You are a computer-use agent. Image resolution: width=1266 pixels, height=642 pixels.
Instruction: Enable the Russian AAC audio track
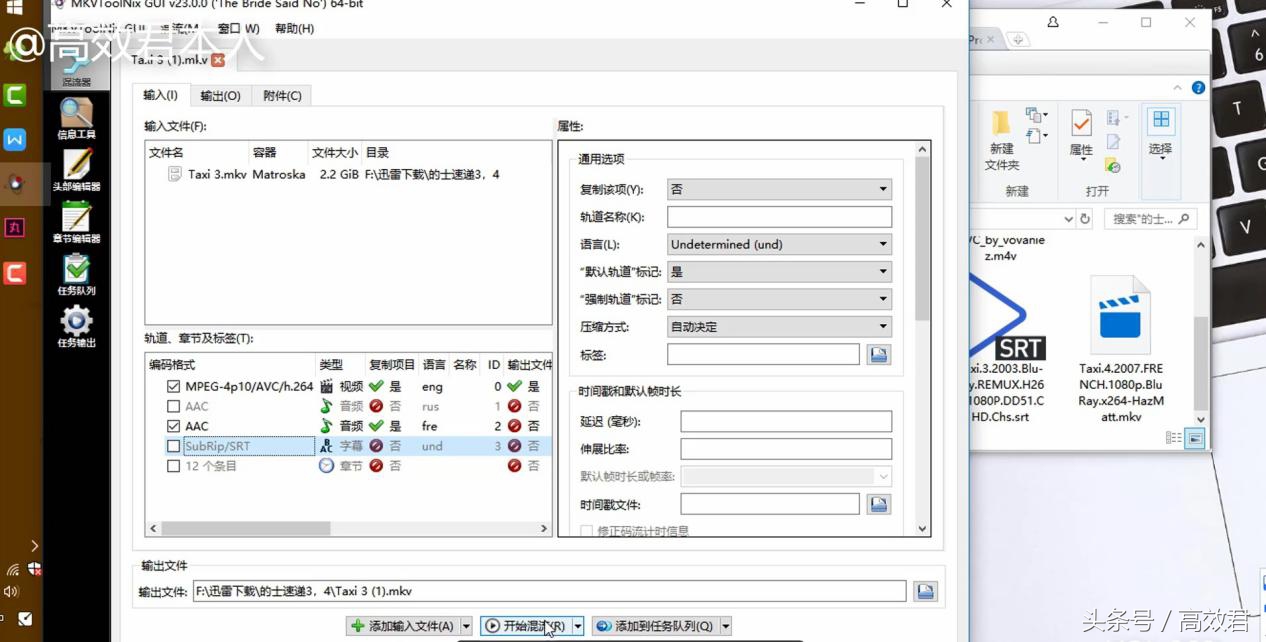173,406
